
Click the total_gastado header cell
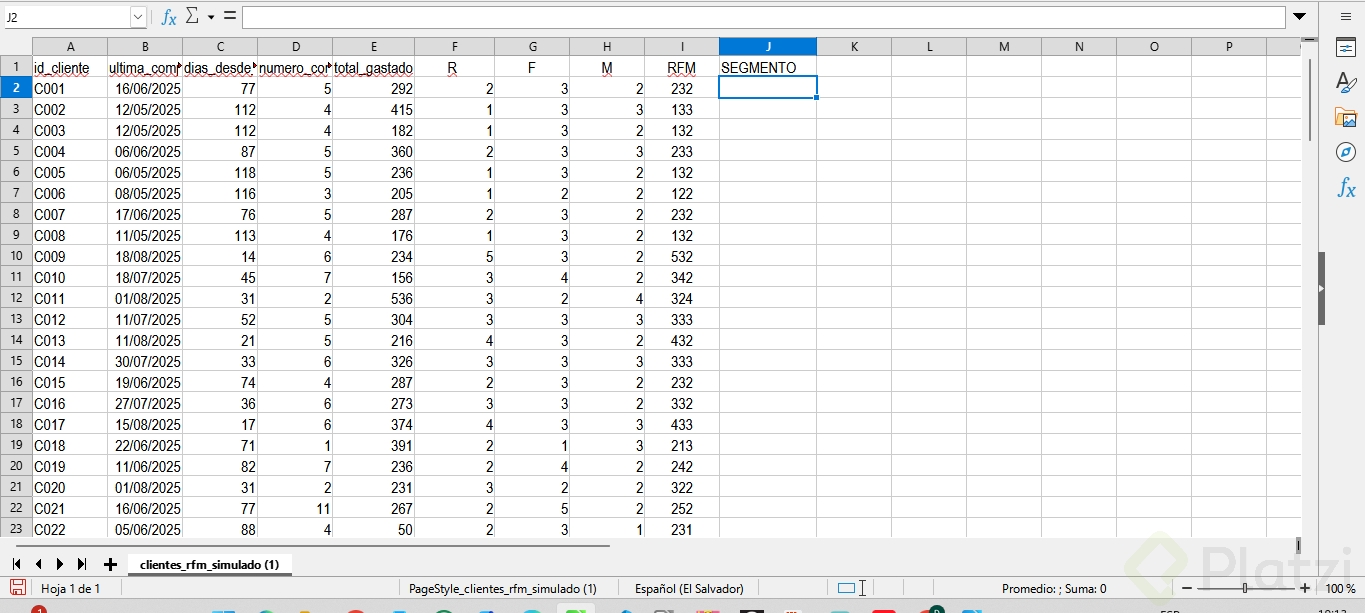(373, 67)
